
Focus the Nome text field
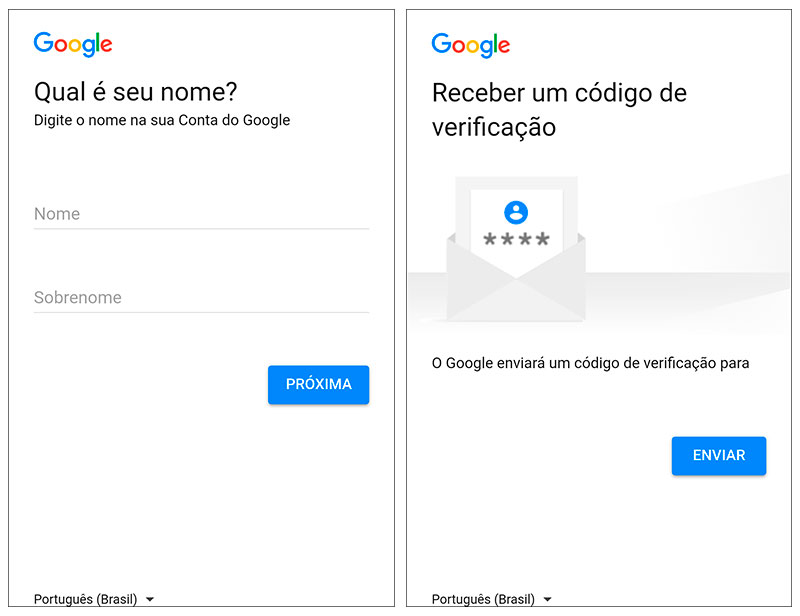pyautogui.click(x=201, y=214)
